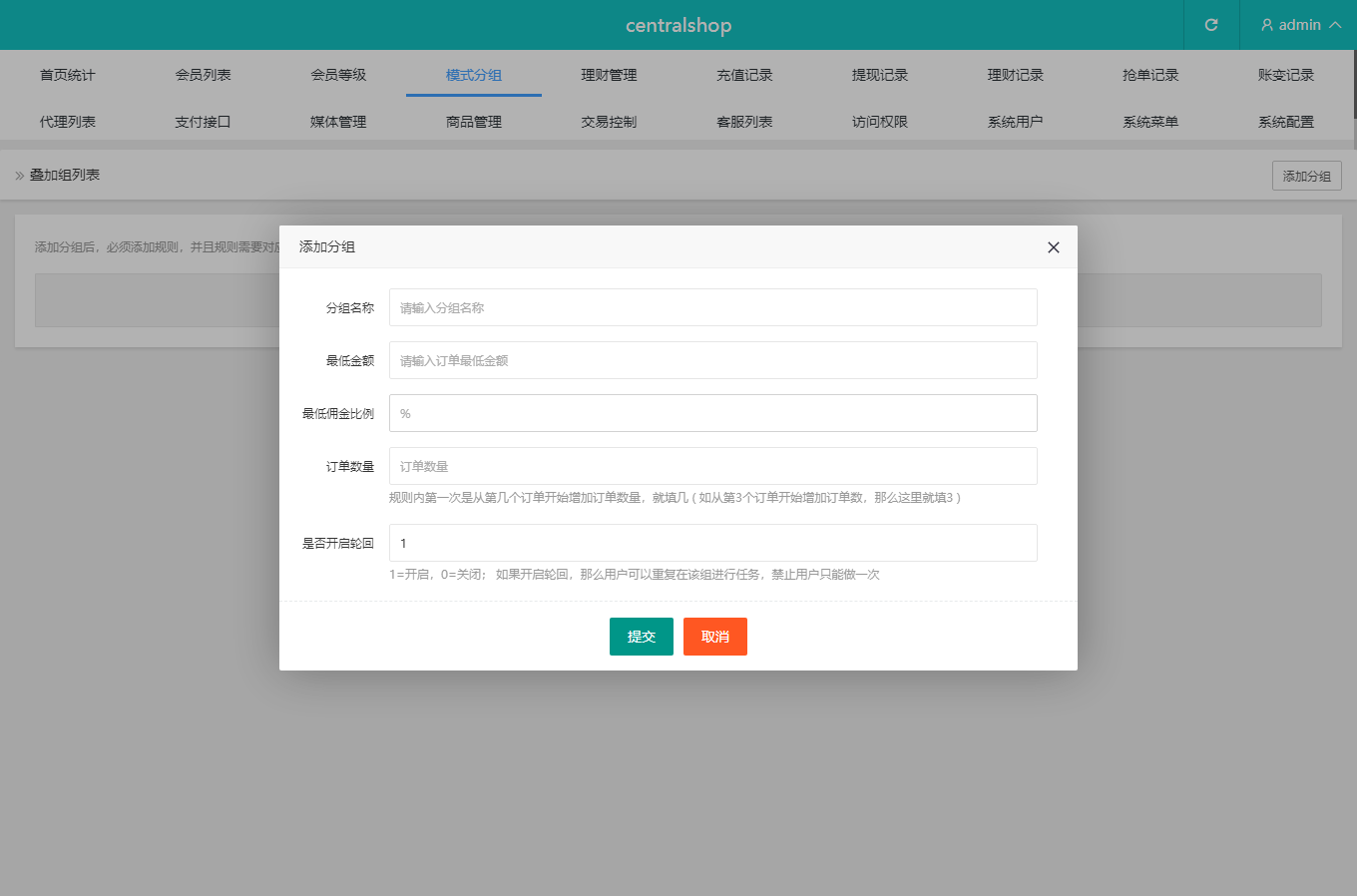Image resolution: width=1357 pixels, height=896 pixels.
Task: Select the 商品管理 menu tab
Action: click(474, 122)
